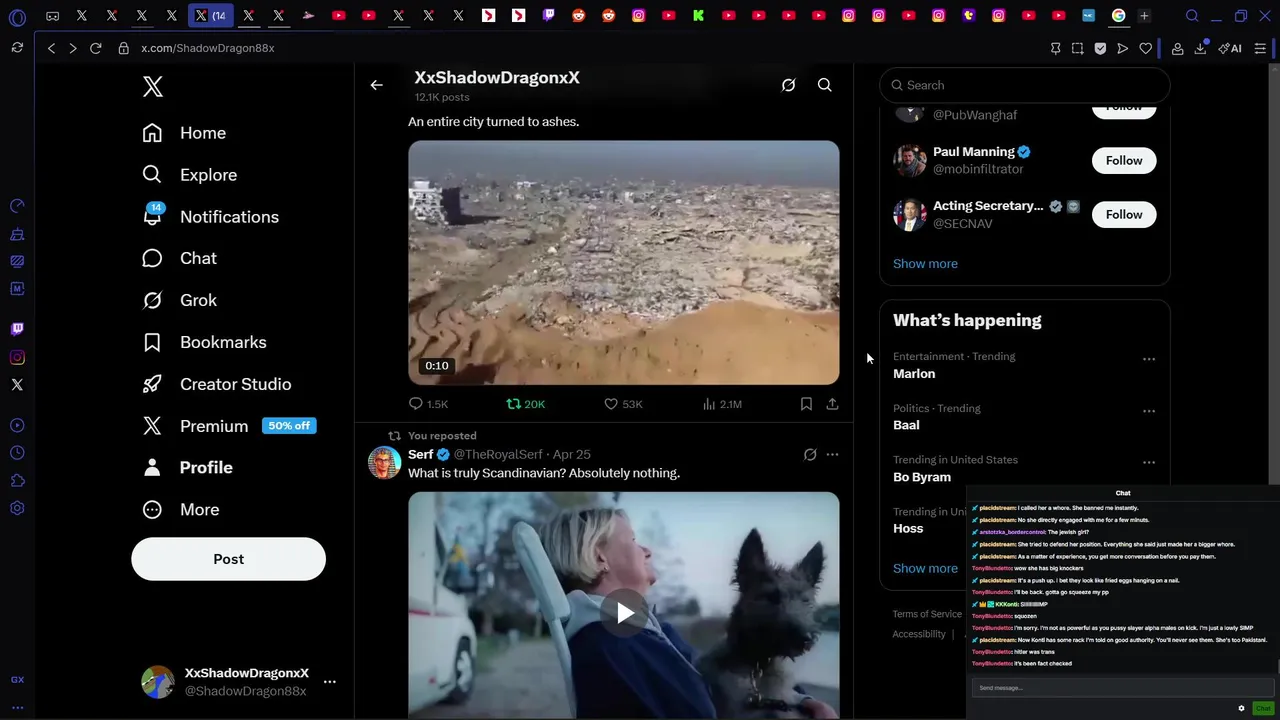The width and height of the screenshot is (1280, 720).
Task: Reload the page from address bar
Action: tap(96, 48)
